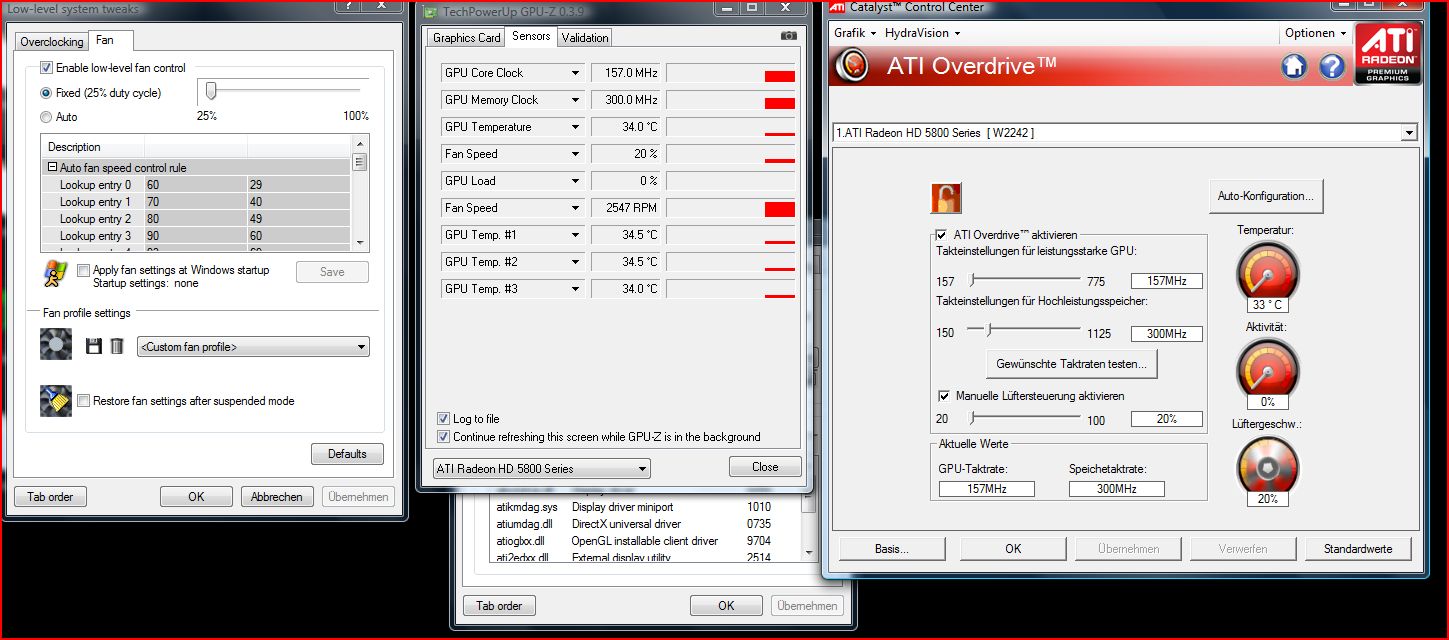Click Auto-Konfiguration button
1449x640 pixels.
[1266, 196]
